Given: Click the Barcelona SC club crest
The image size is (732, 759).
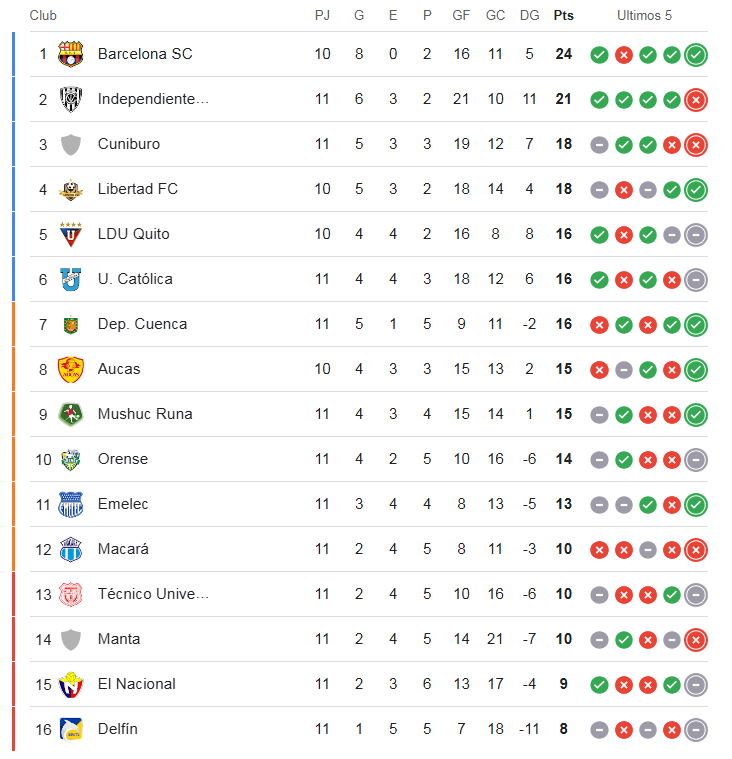Looking at the screenshot, I should coord(71,54).
